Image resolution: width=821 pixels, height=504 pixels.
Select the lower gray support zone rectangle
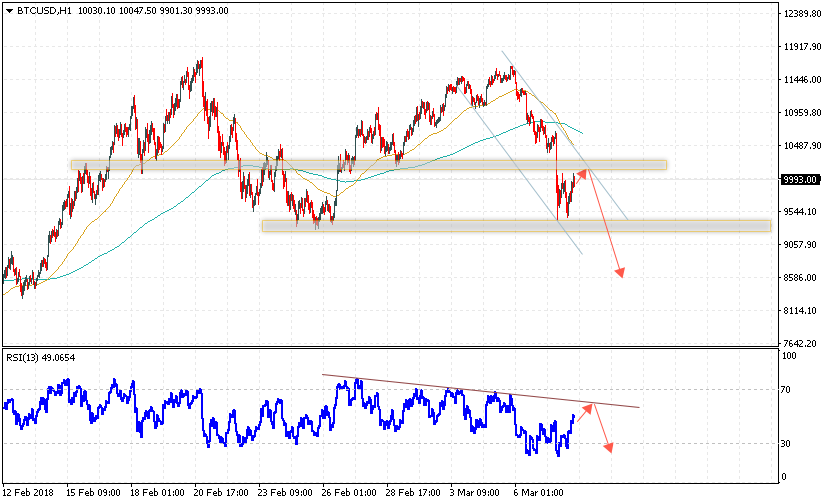click(x=516, y=226)
